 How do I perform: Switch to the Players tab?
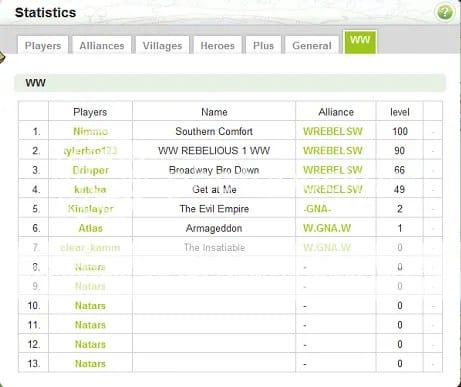point(43,45)
